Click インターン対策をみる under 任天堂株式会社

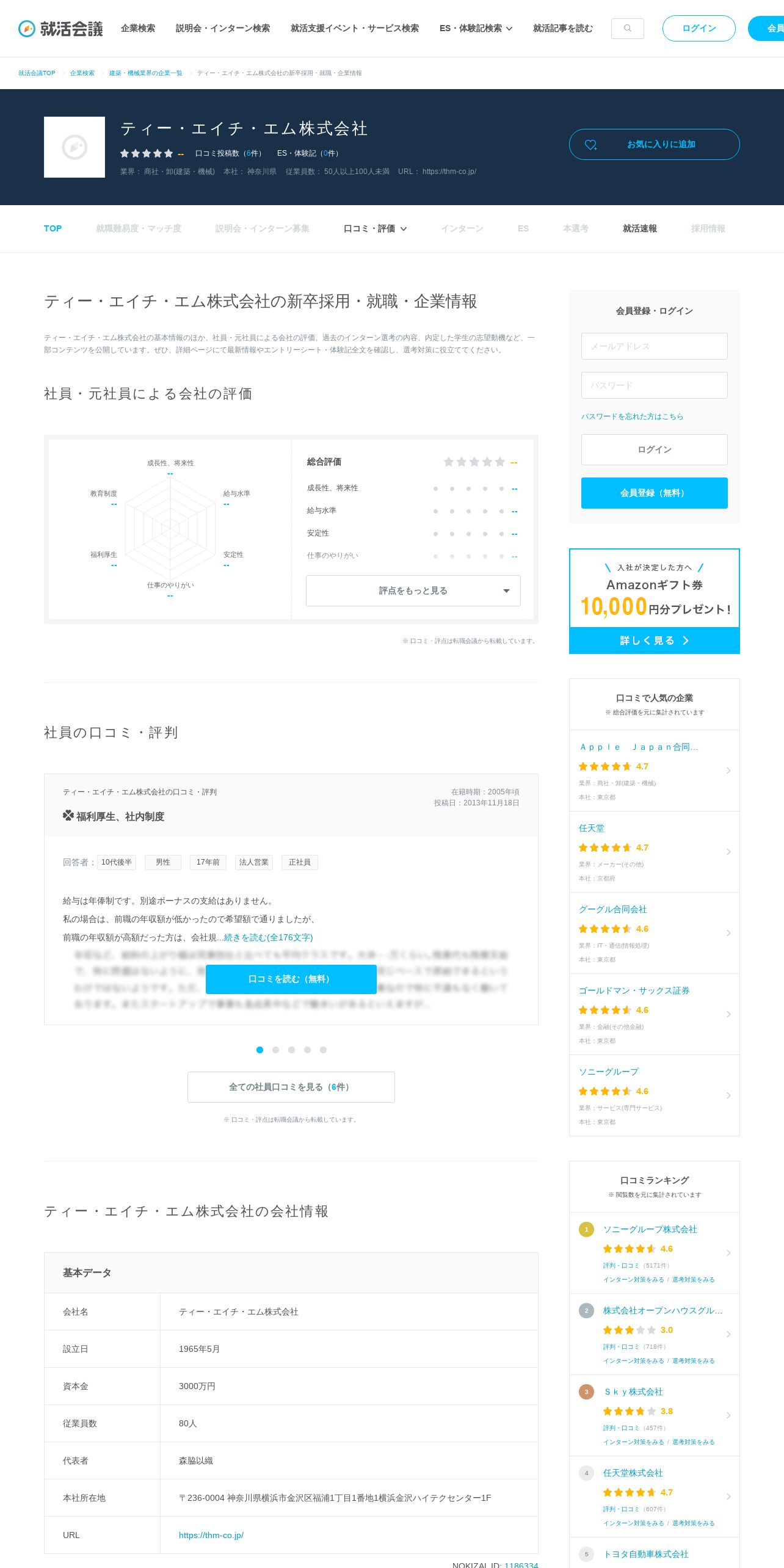(x=634, y=1523)
